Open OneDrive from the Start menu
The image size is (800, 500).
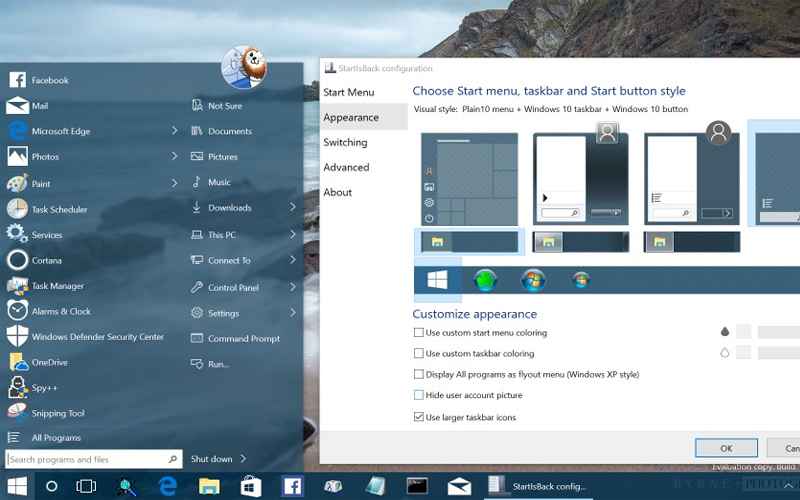click(x=38, y=362)
